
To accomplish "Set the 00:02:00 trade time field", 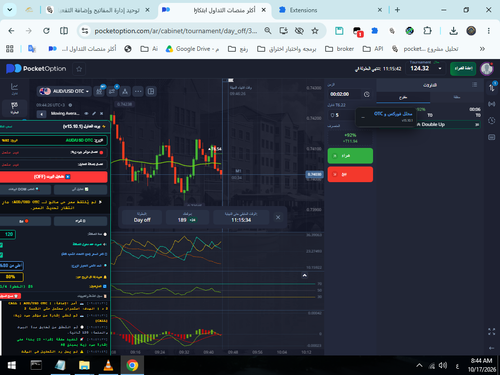I will 344,94.
